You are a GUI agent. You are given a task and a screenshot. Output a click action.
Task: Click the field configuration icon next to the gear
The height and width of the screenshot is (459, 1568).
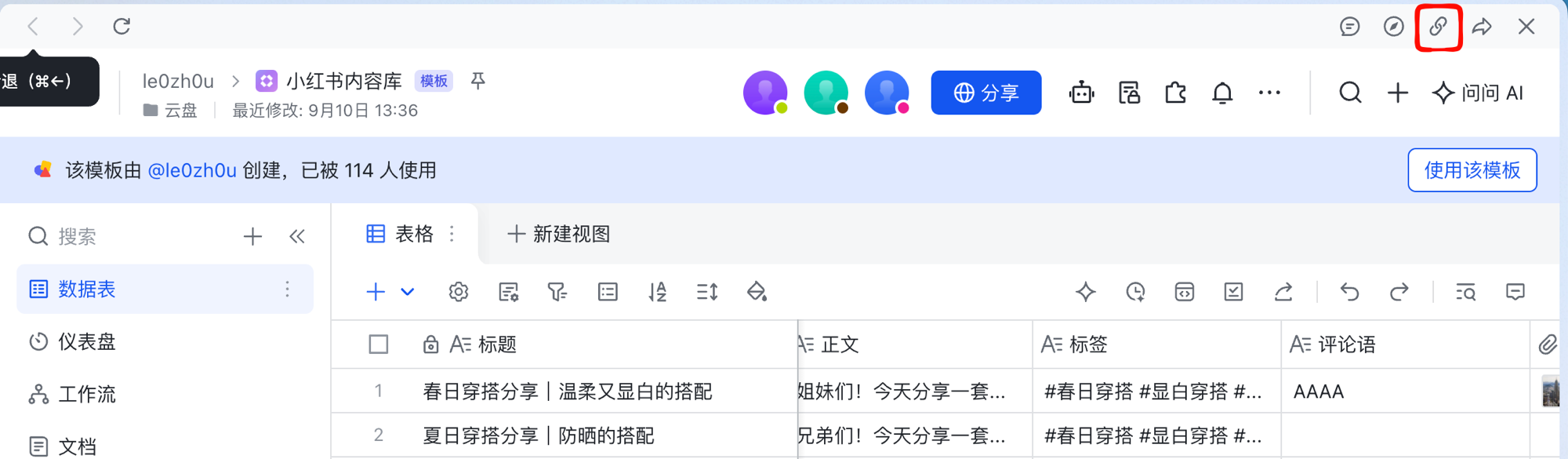tap(509, 292)
